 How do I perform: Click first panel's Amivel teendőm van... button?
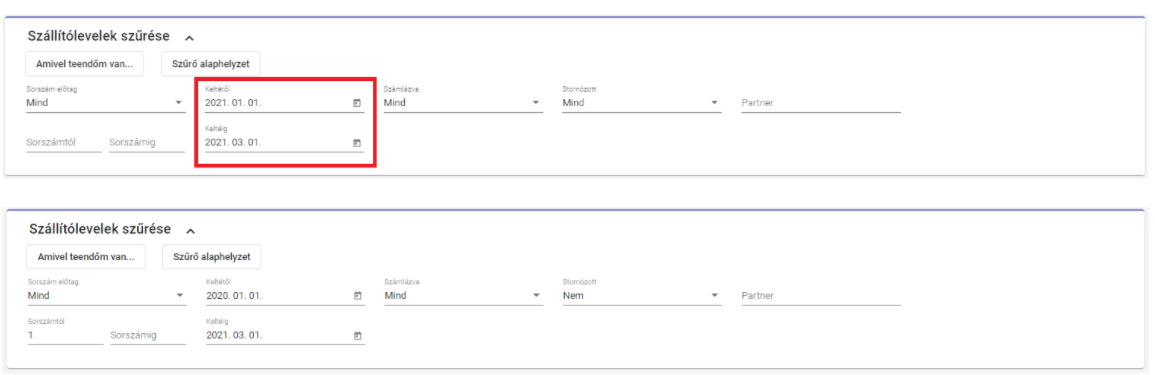pos(85,63)
